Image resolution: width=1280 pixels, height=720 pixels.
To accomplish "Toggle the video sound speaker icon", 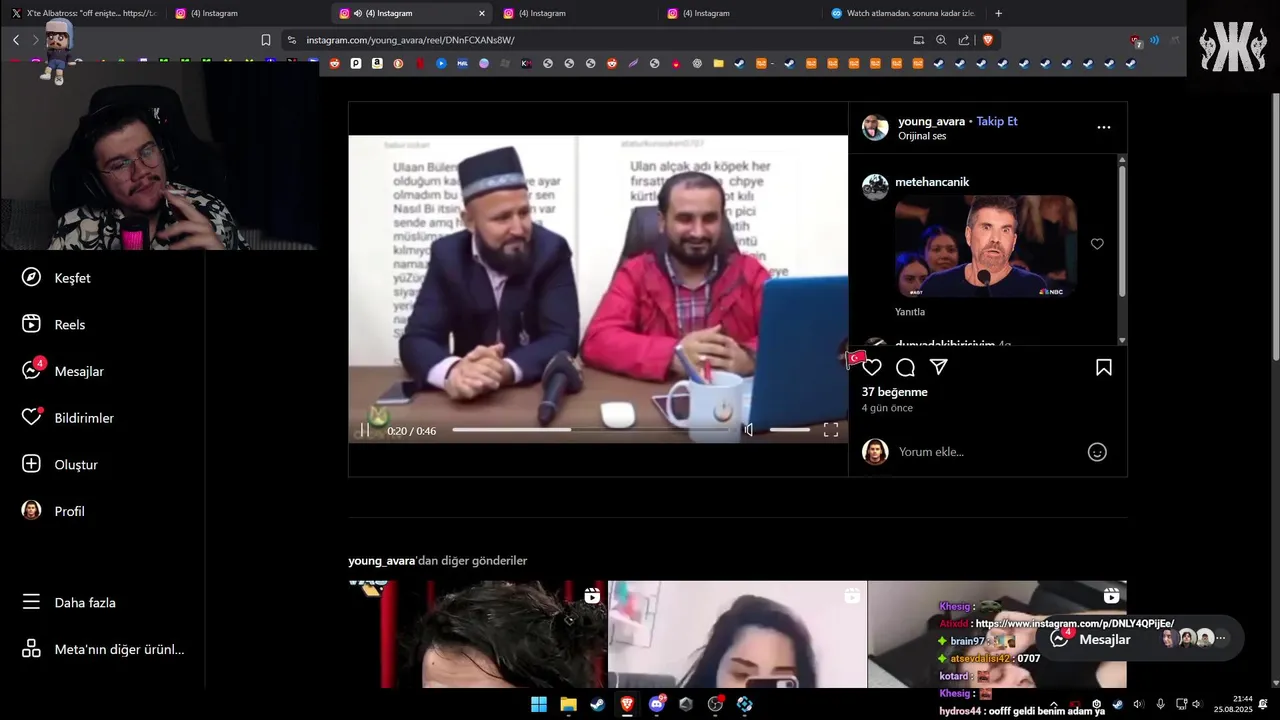I will 748,430.
